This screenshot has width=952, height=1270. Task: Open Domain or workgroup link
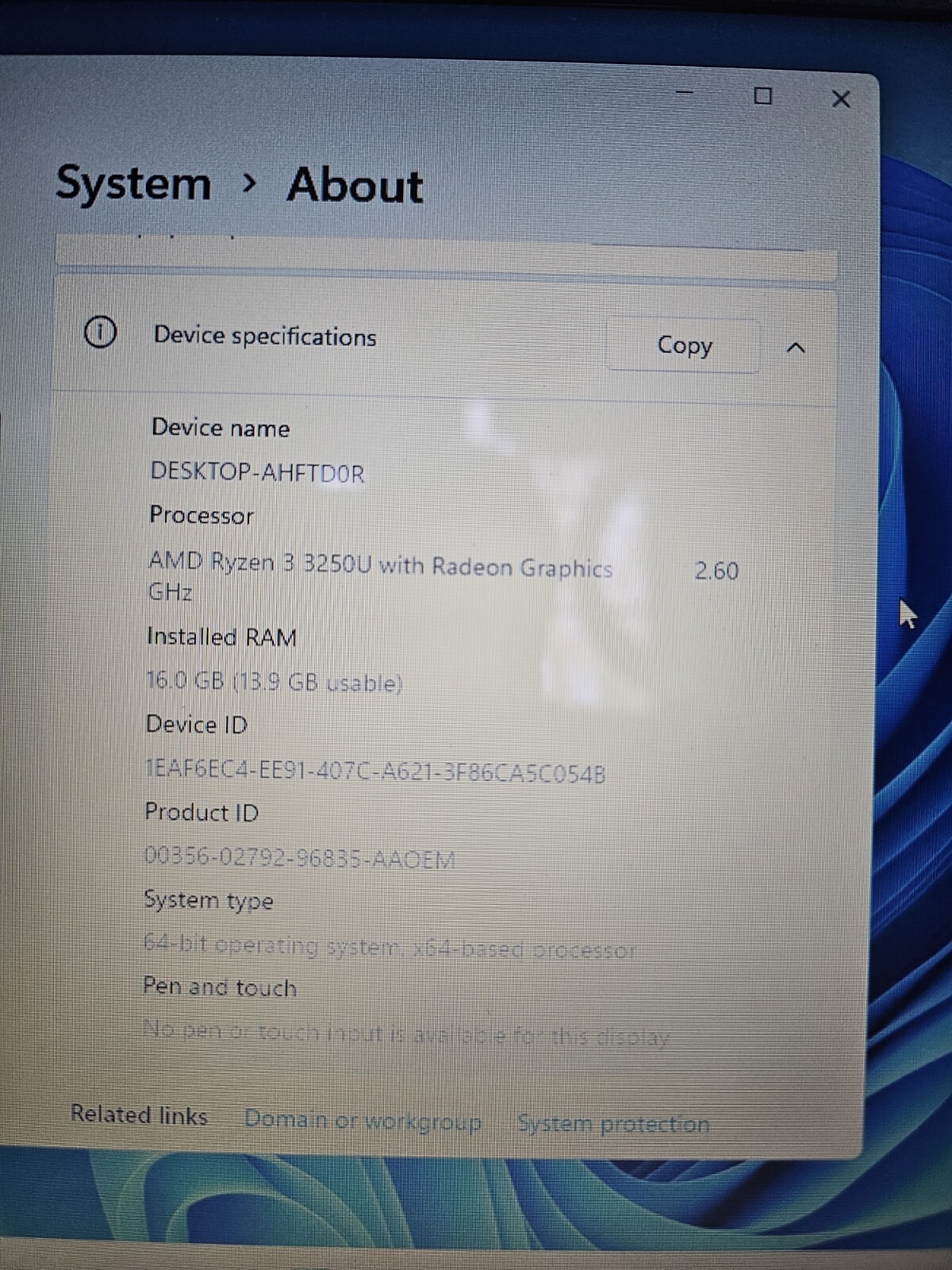[363, 1120]
